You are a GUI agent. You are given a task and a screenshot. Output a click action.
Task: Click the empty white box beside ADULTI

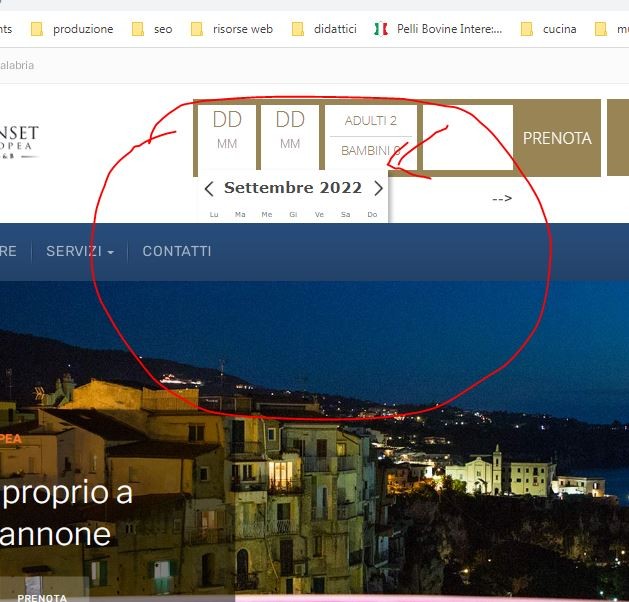click(468, 137)
